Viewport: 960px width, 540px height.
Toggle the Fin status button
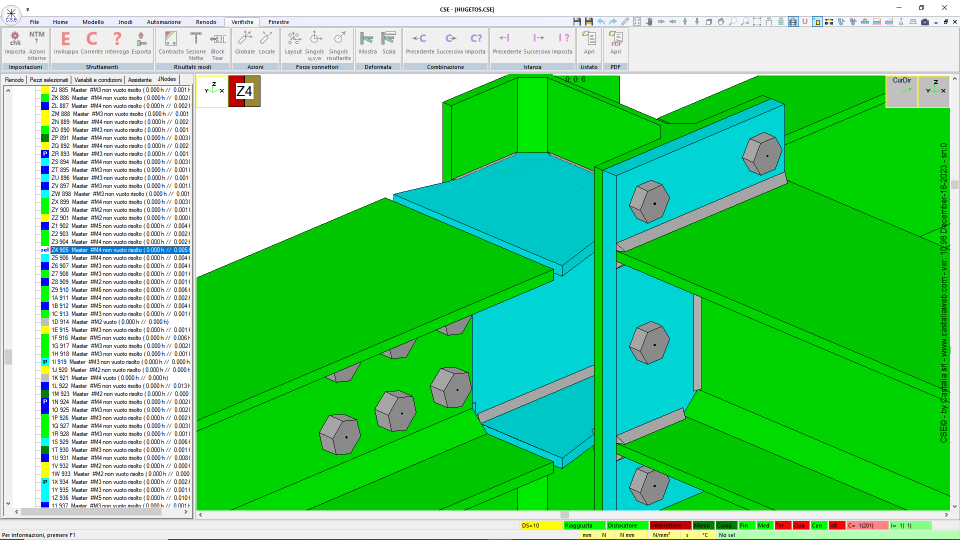(746, 525)
